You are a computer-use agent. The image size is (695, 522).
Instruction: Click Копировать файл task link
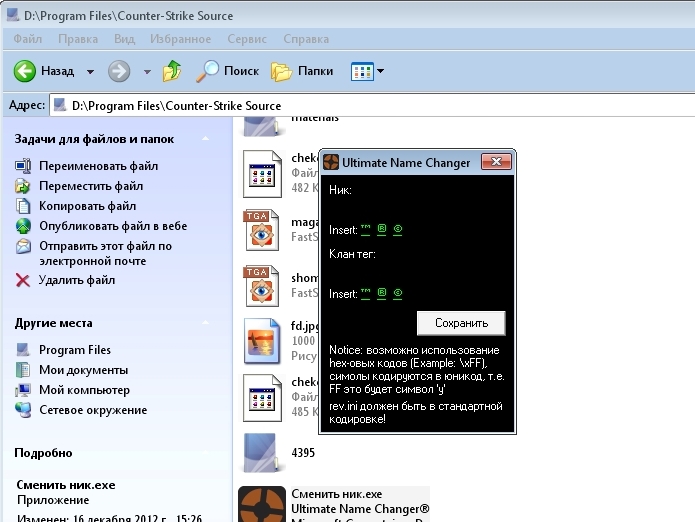[87, 206]
